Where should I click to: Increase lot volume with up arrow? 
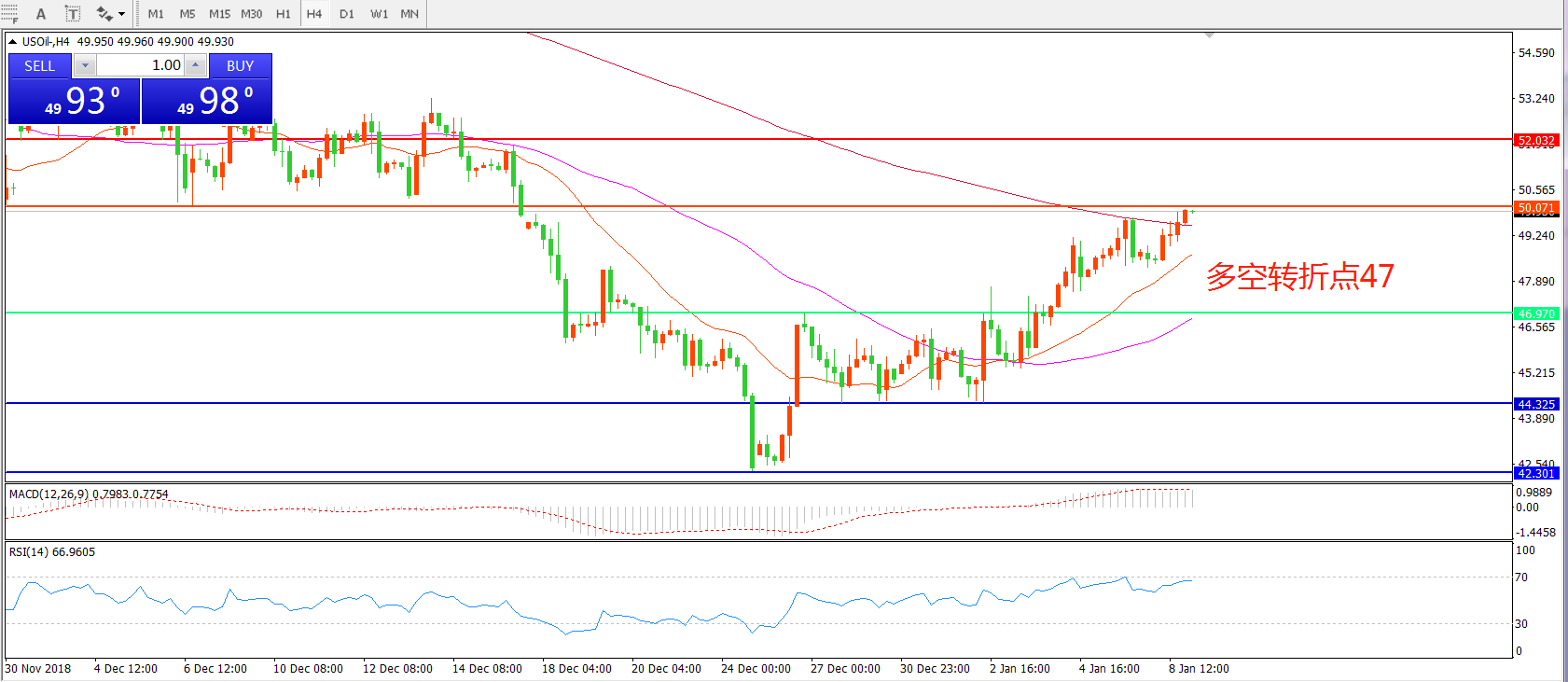click(195, 65)
